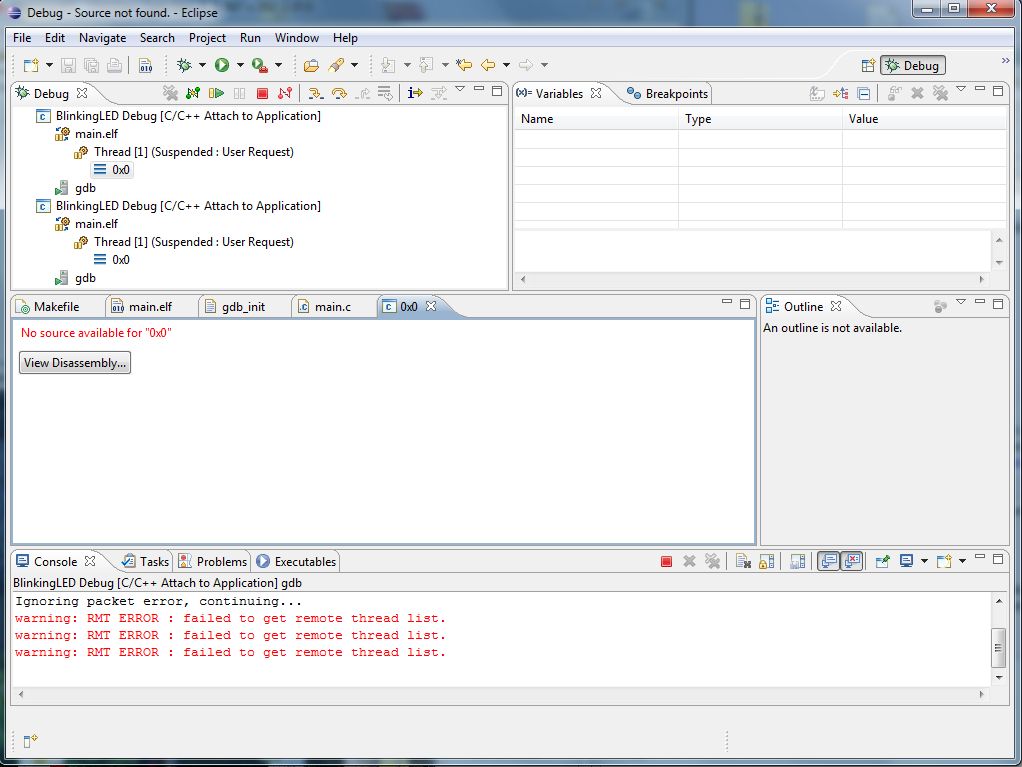Image resolution: width=1022 pixels, height=767 pixels.
Task: Open the New wizard dropdown arrow
Action: (49, 65)
